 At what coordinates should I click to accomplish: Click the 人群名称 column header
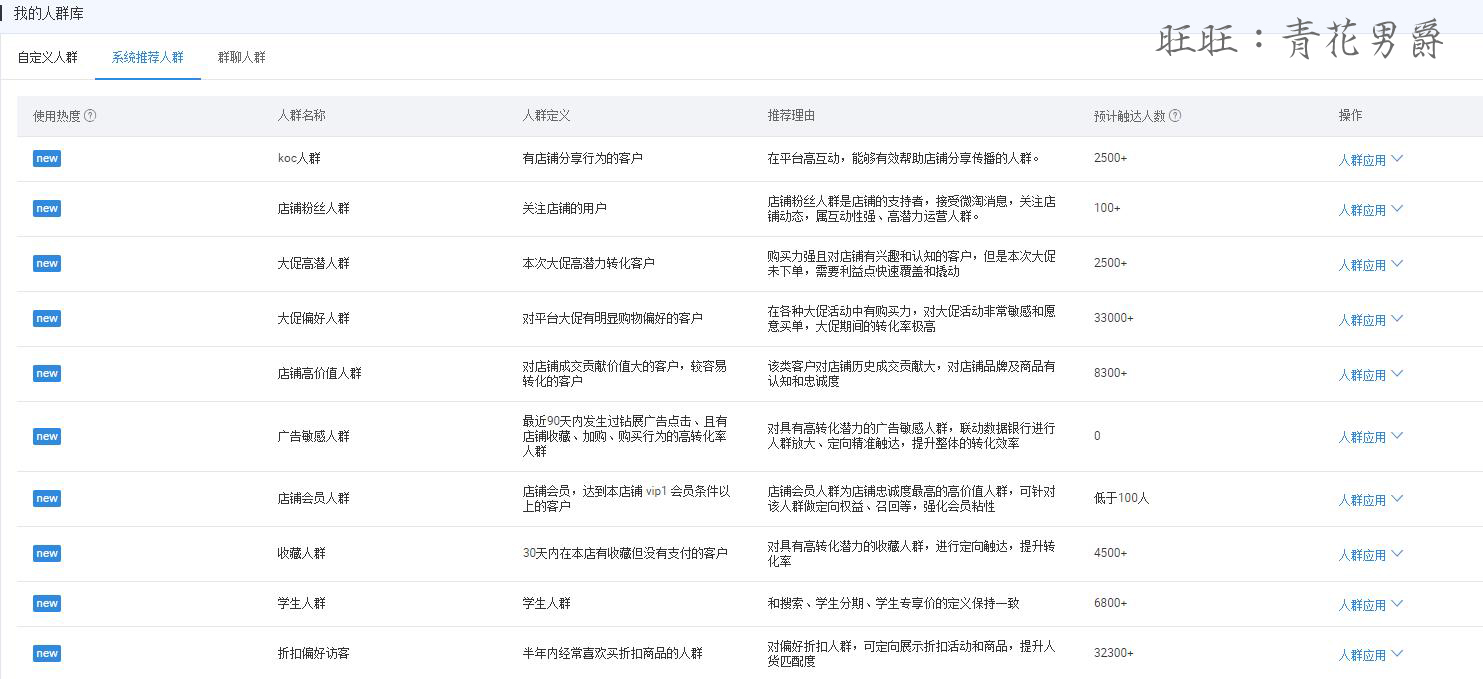301,116
